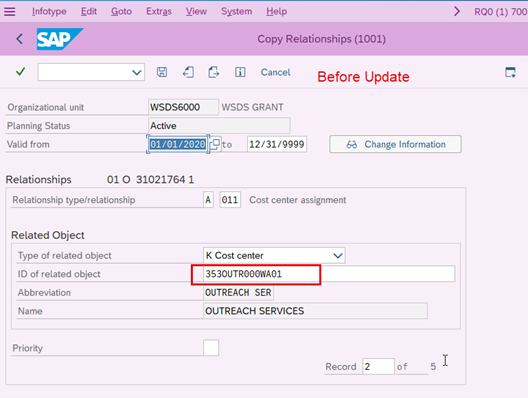Expand the command field dropdown
The width and height of the screenshot is (528, 398).
(136, 72)
